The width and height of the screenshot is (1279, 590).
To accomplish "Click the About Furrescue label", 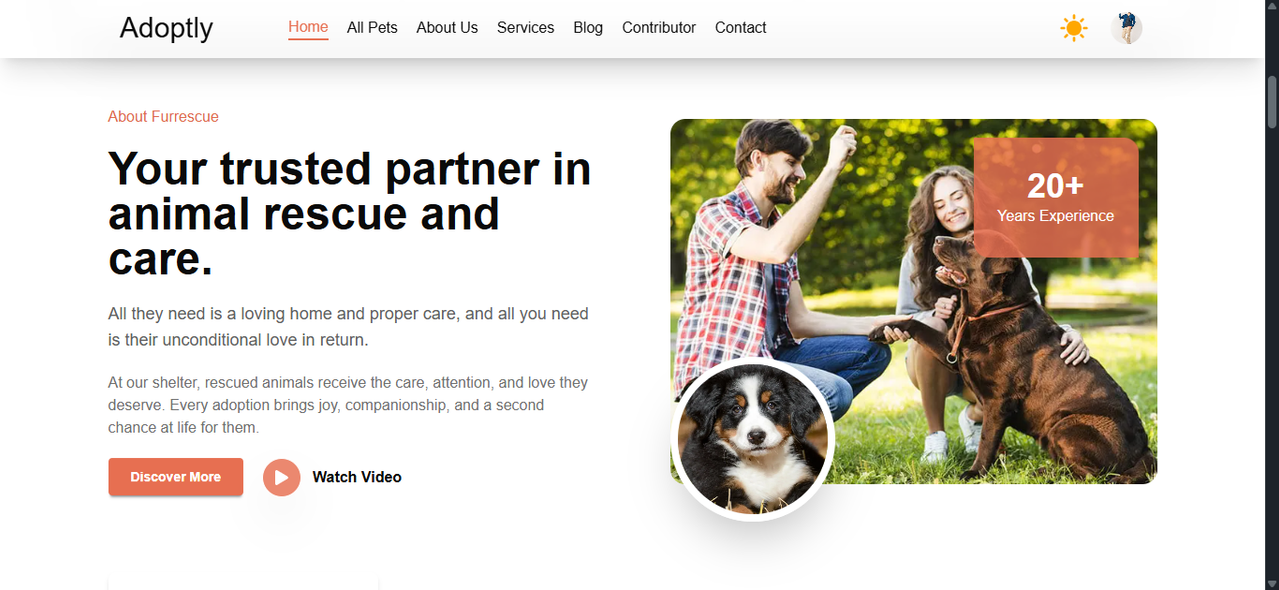I will (x=163, y=116).
